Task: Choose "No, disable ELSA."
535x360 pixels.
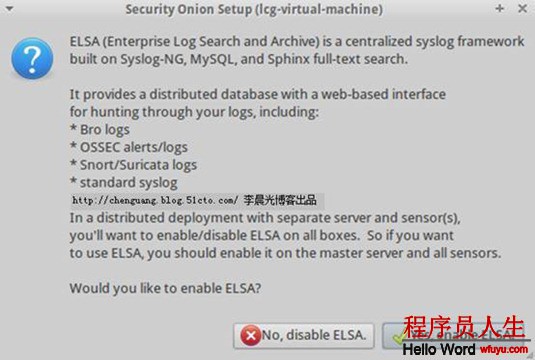Action: click(x=304, y=336)
